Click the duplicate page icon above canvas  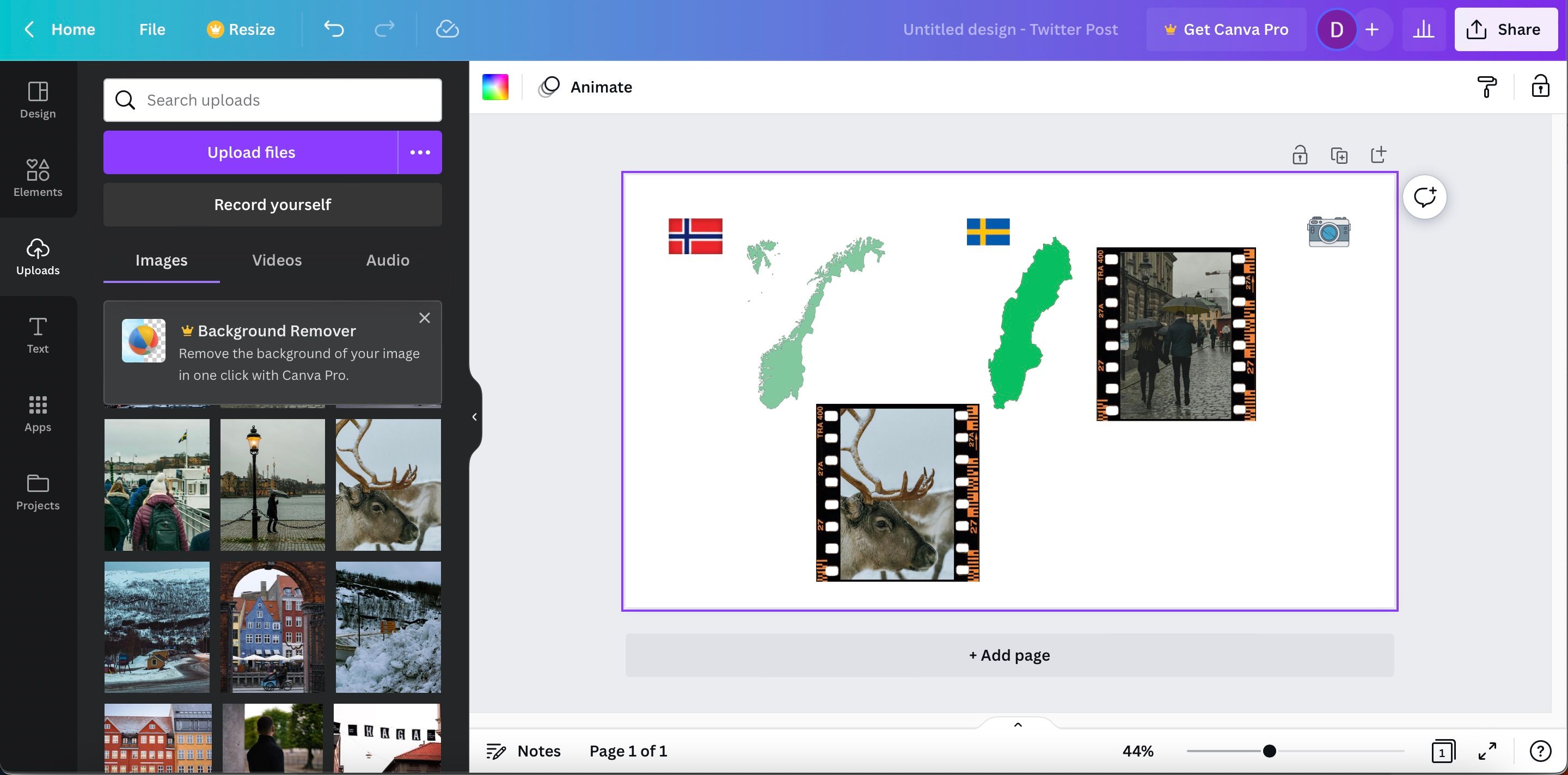[1339, 155]
